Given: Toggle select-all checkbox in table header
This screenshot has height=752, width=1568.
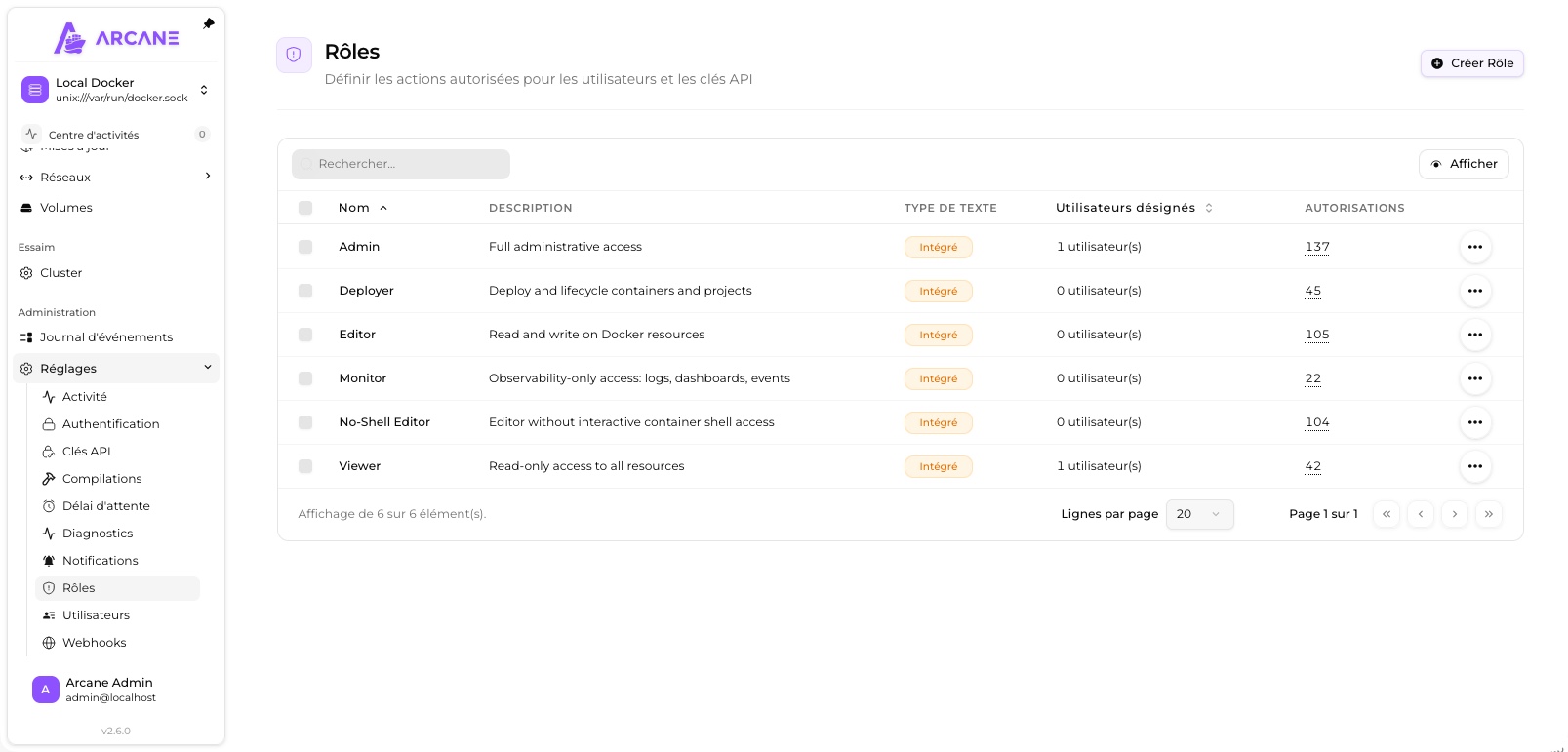Looking at the screenshot, I should click(305, 208).
